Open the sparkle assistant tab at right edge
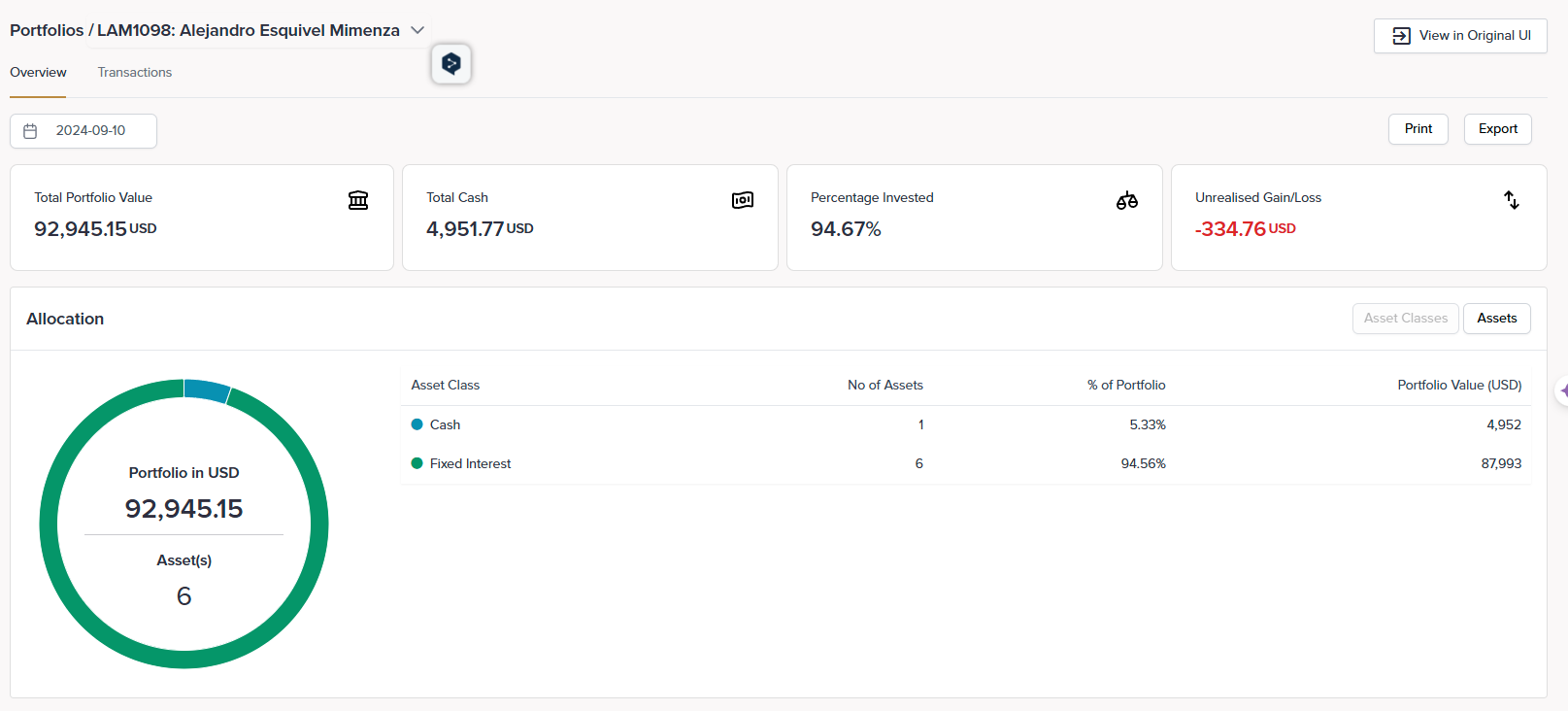 pos(1561,390)
